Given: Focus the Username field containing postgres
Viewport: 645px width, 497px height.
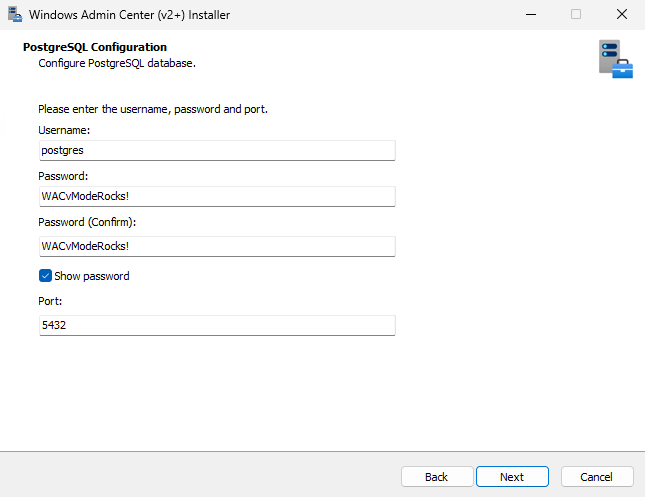Looking at the screenshot, I should 217,150.
